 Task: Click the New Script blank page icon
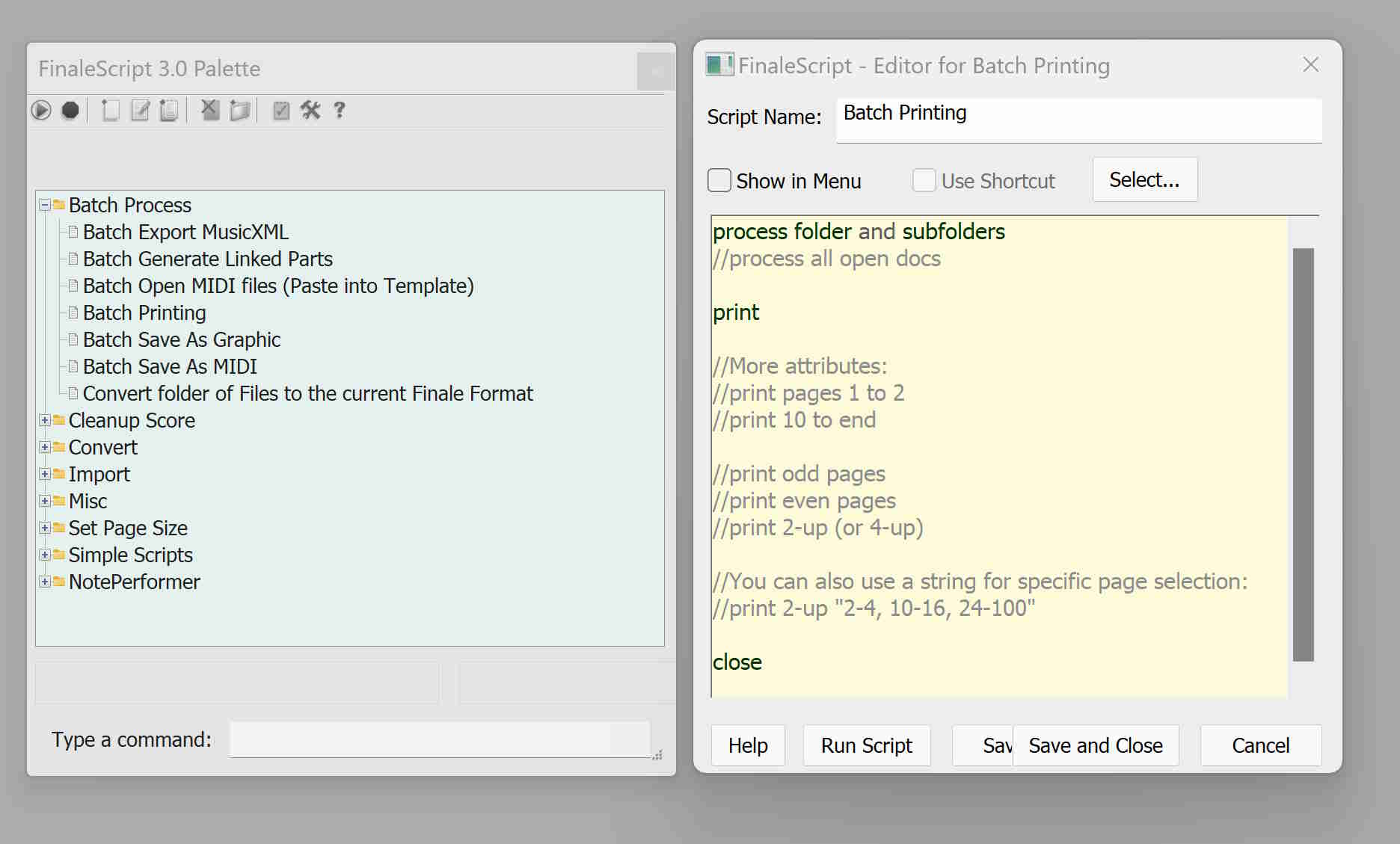click(110, 111)
